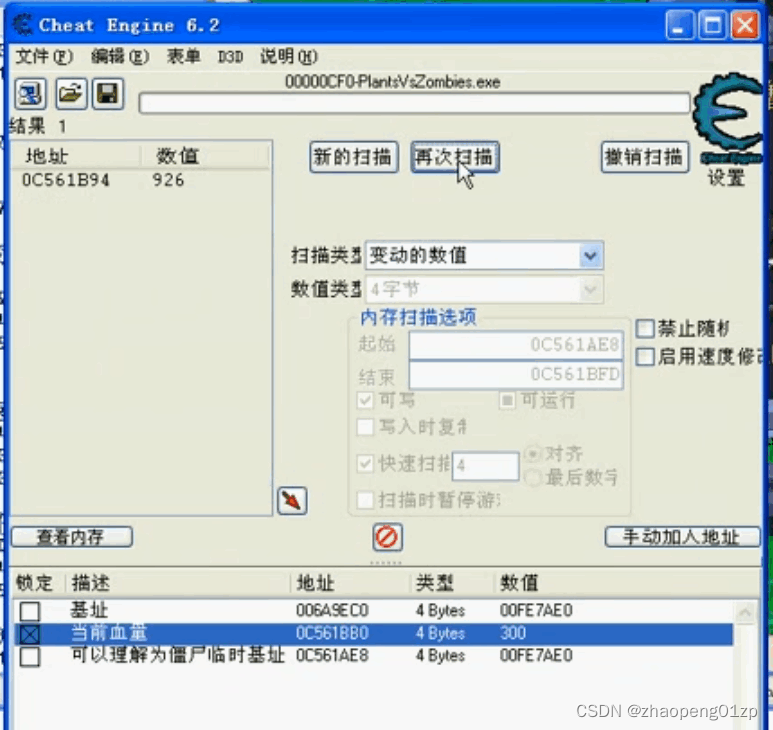Click the Cheat Engine logo settings
The image size is (773, 730).
coord(728,117)
